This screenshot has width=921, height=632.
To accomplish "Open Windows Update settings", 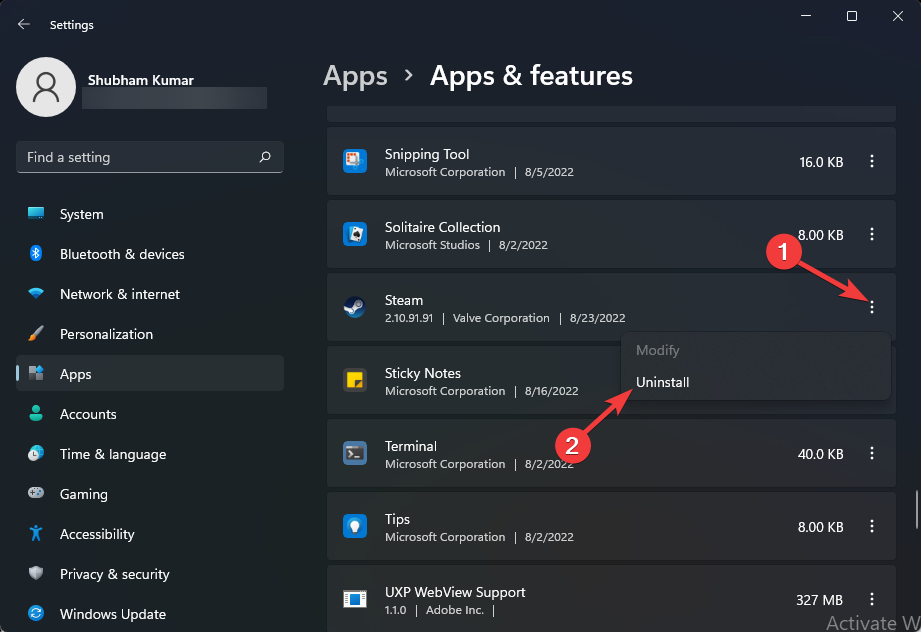I will click(x=150, y=614).
